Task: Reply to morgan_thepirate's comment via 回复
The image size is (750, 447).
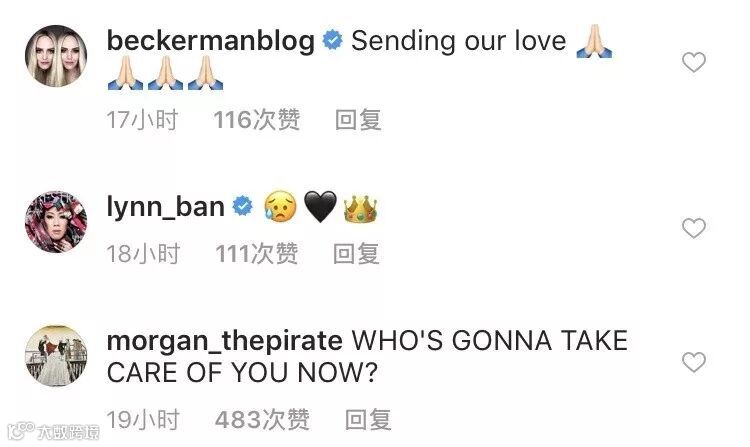Action: click(368, 420)
